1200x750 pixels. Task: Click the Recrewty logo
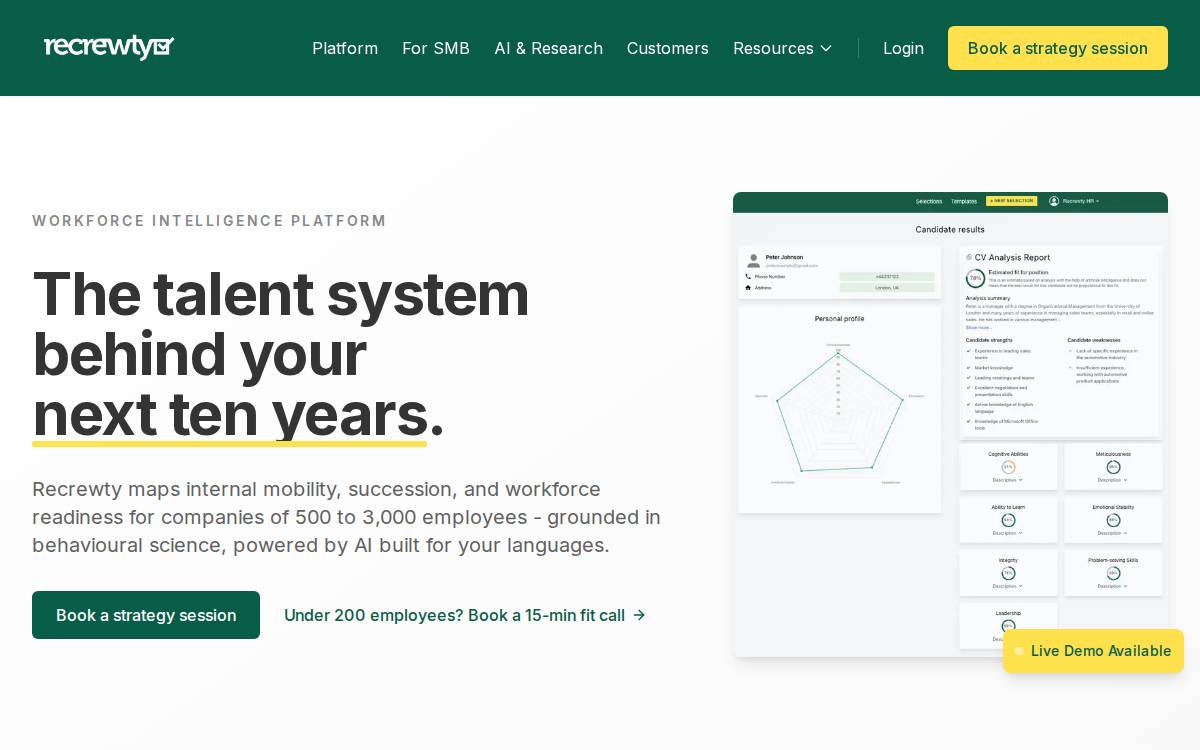[109, 47]
